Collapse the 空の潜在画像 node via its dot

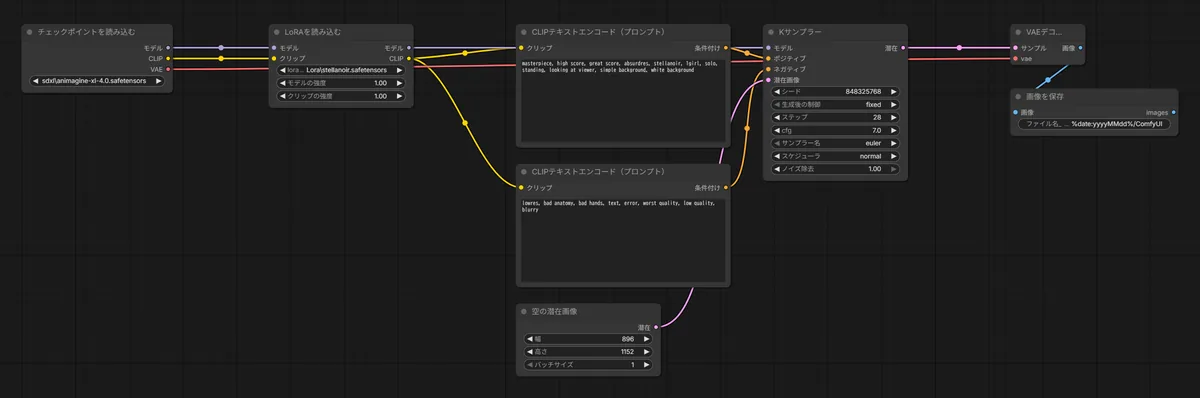point(524,311)
